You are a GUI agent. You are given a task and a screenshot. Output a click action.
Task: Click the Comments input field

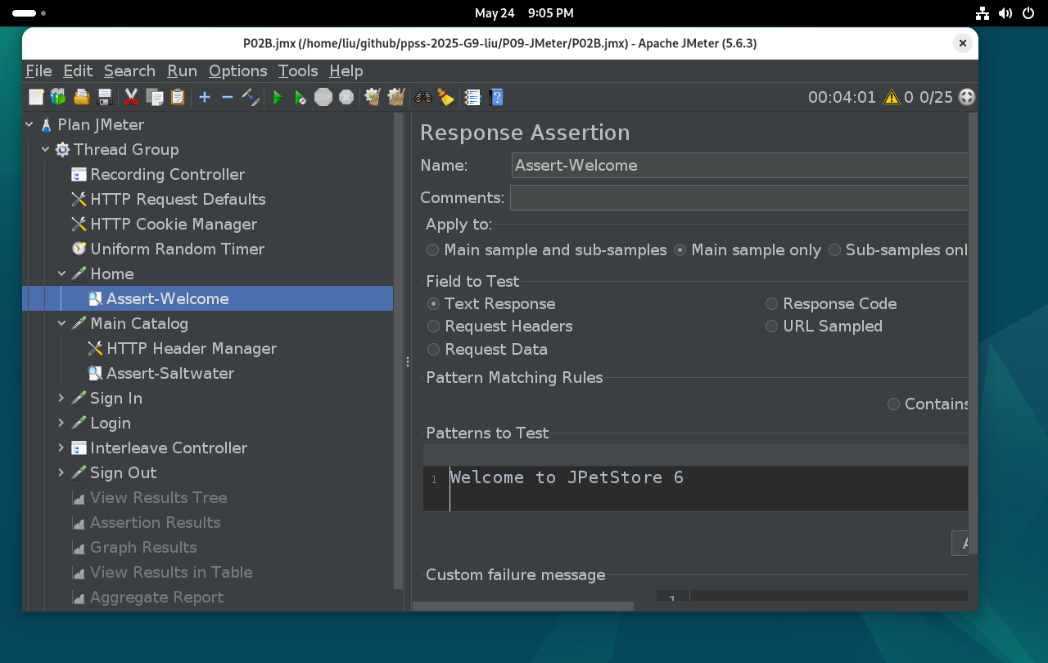pyautogui.click(x=739, y=198)
